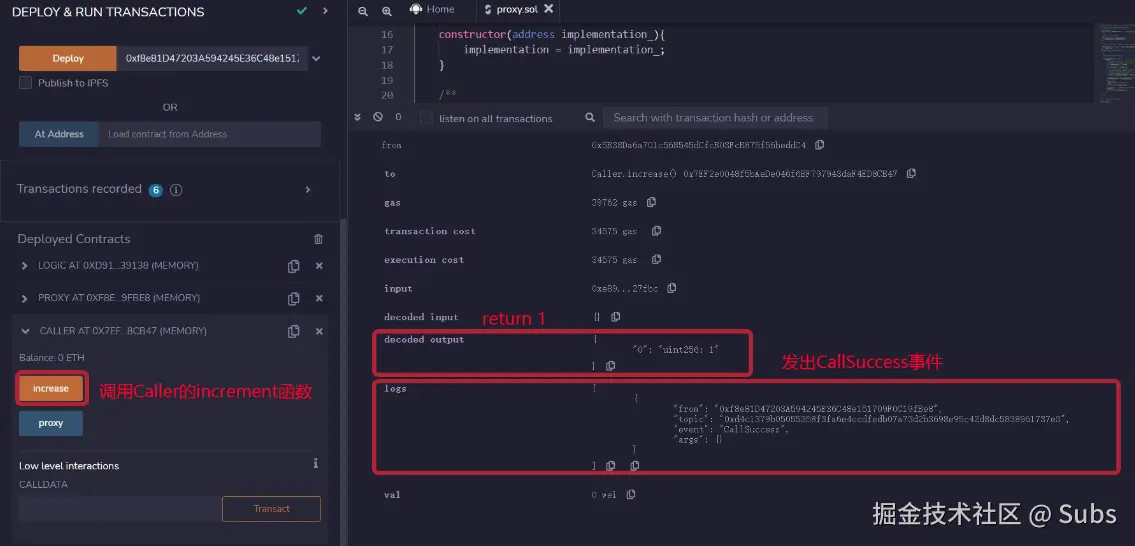Remove the LOGIC contract instance
Screen dimensions: 1135x546
coord(318,266)
